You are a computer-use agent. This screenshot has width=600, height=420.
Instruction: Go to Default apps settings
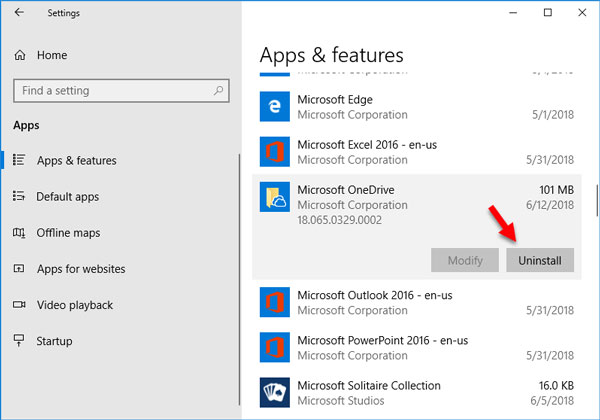pyautogui.click(x=68, y=197)
